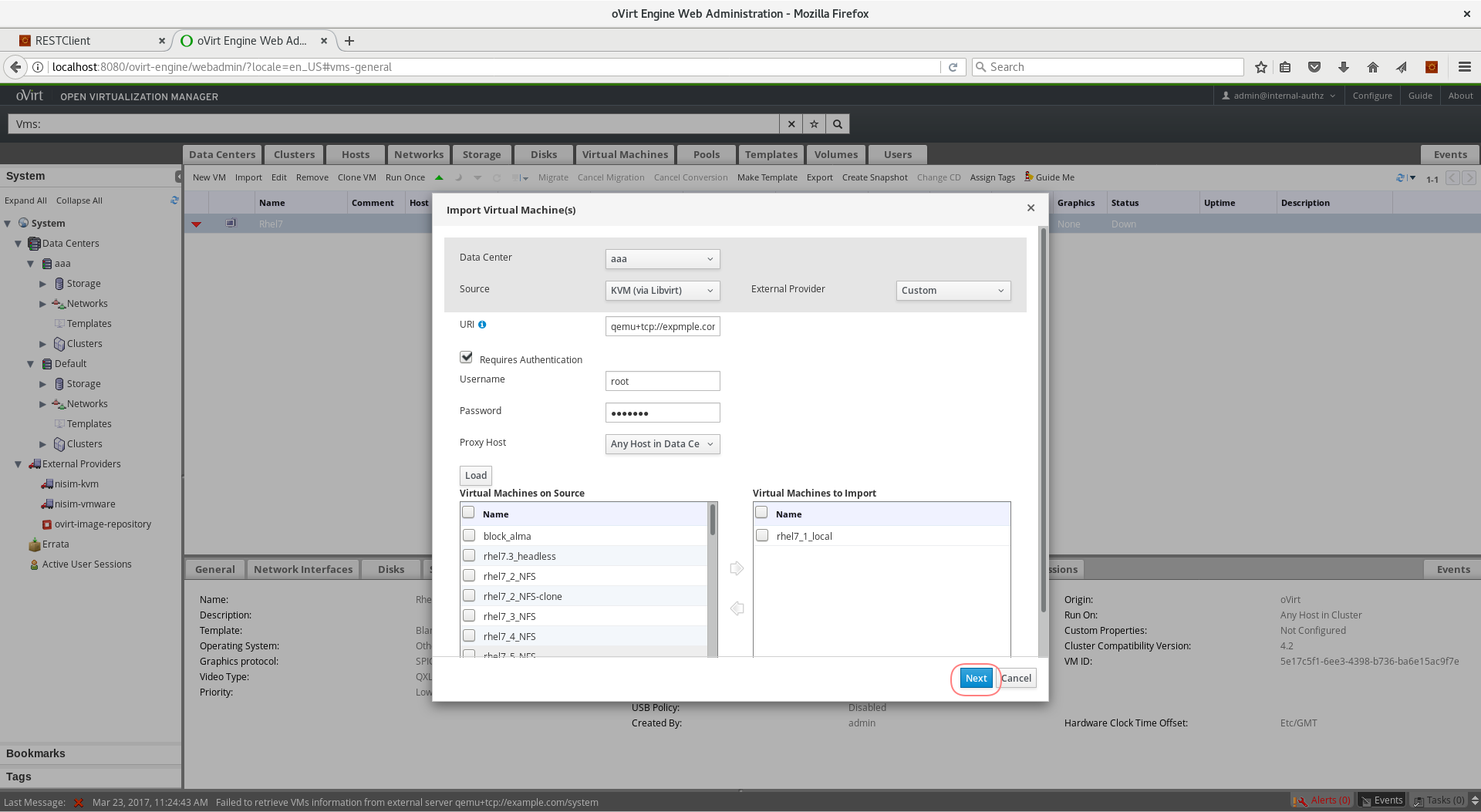Click the search magnifier icon in Vms bar
This screenshot has height=812, width=1481.
pos(838,124)
